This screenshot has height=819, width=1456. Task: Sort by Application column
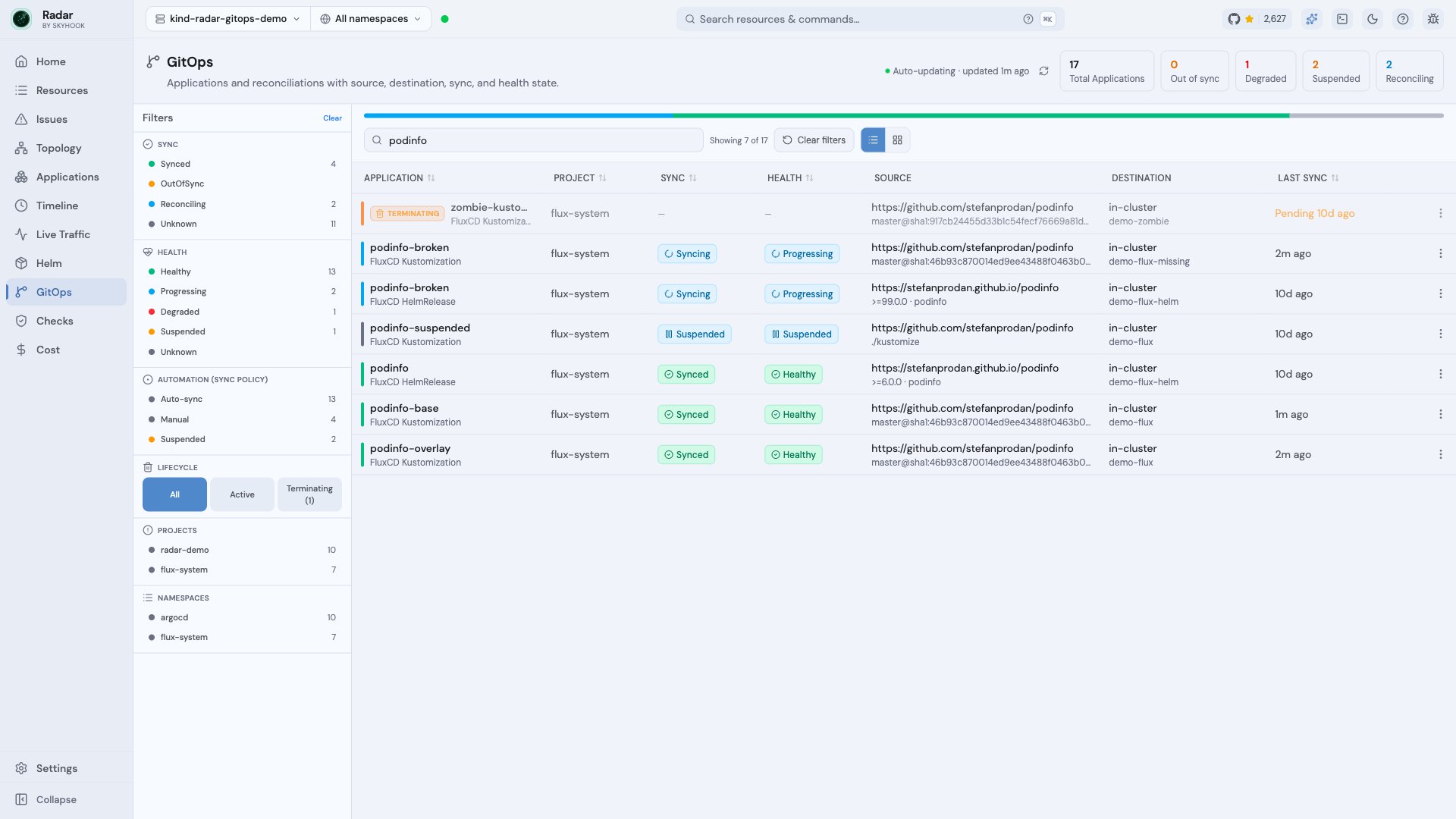tap(400, 178)
